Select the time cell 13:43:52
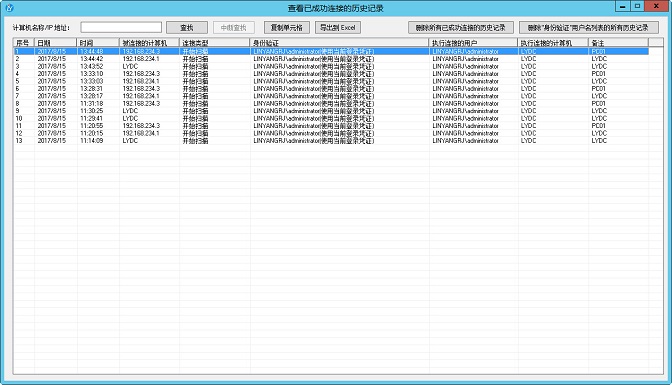Screen dimensions: 672x385 pos(91,66)
